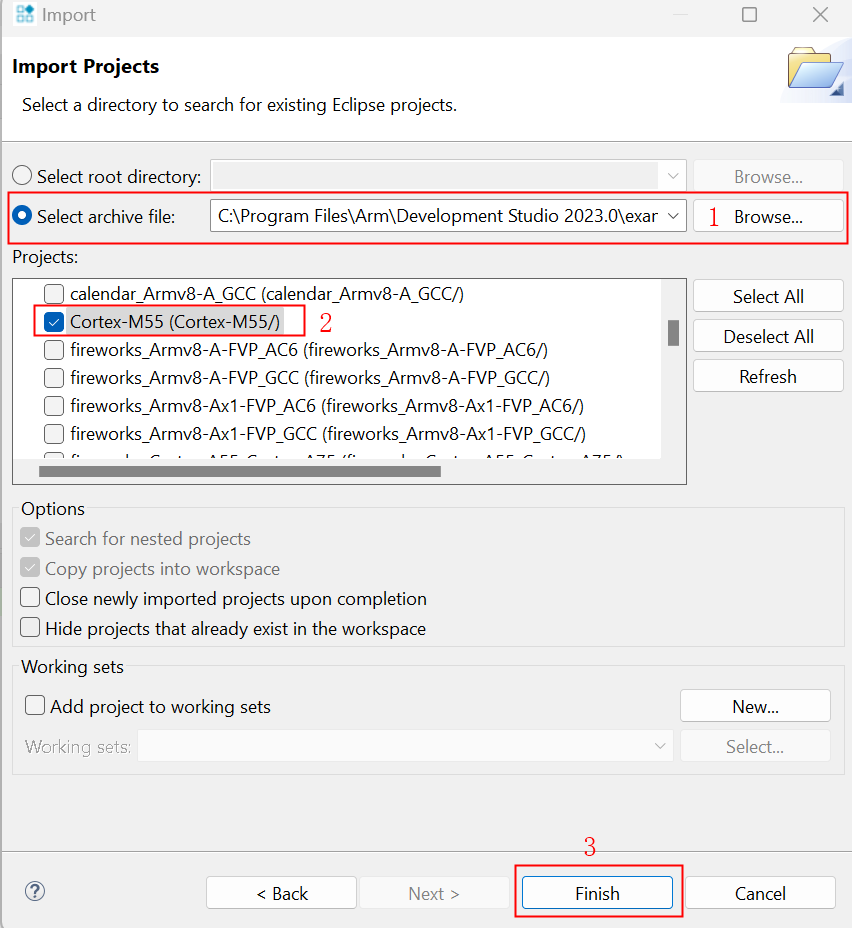Image resolution: width=852 pixels, height=928 pixels.
Task: Browse for an archive file
Action: pos(768,216)
